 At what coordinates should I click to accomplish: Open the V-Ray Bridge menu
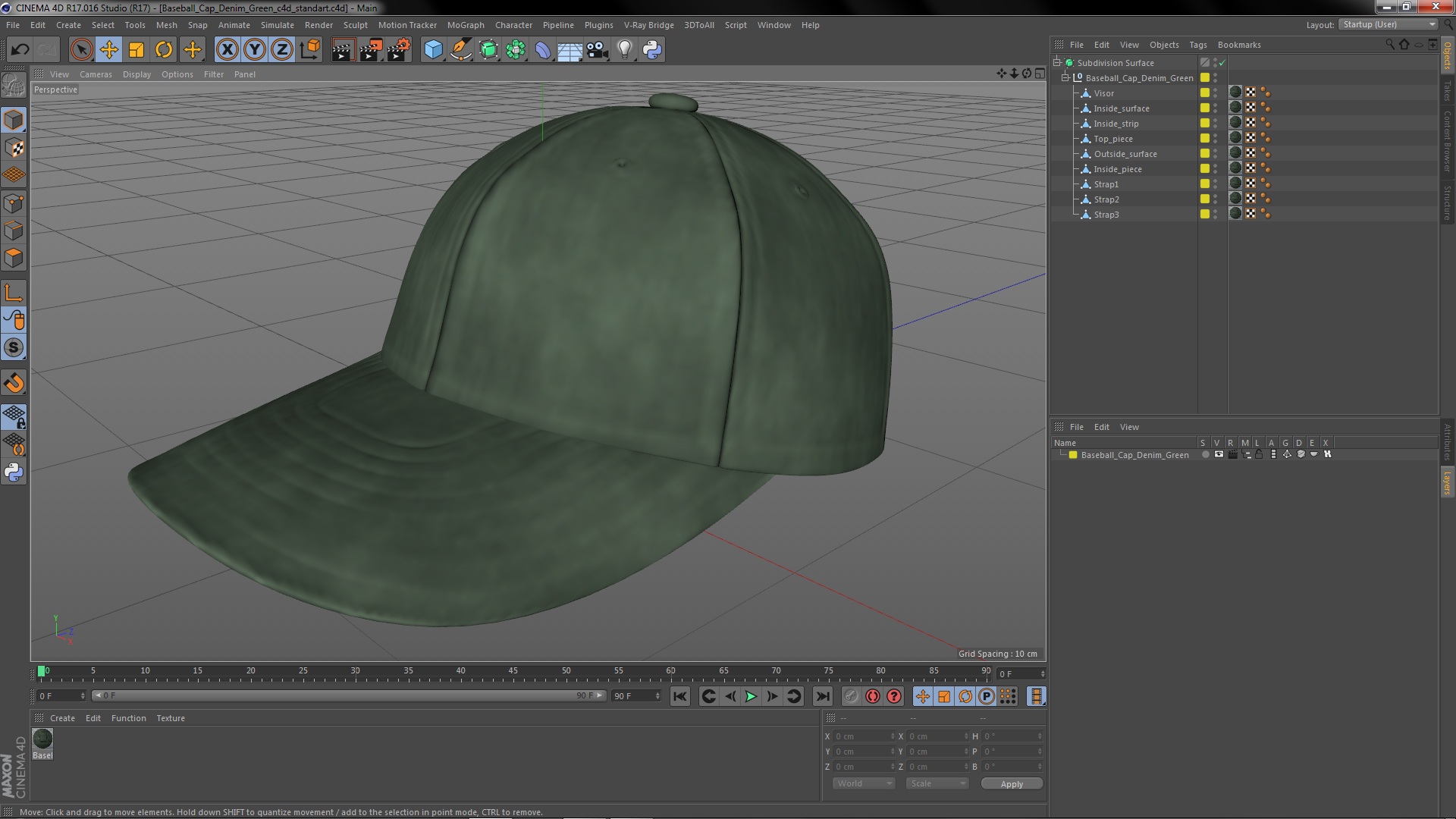coord(648,25)
